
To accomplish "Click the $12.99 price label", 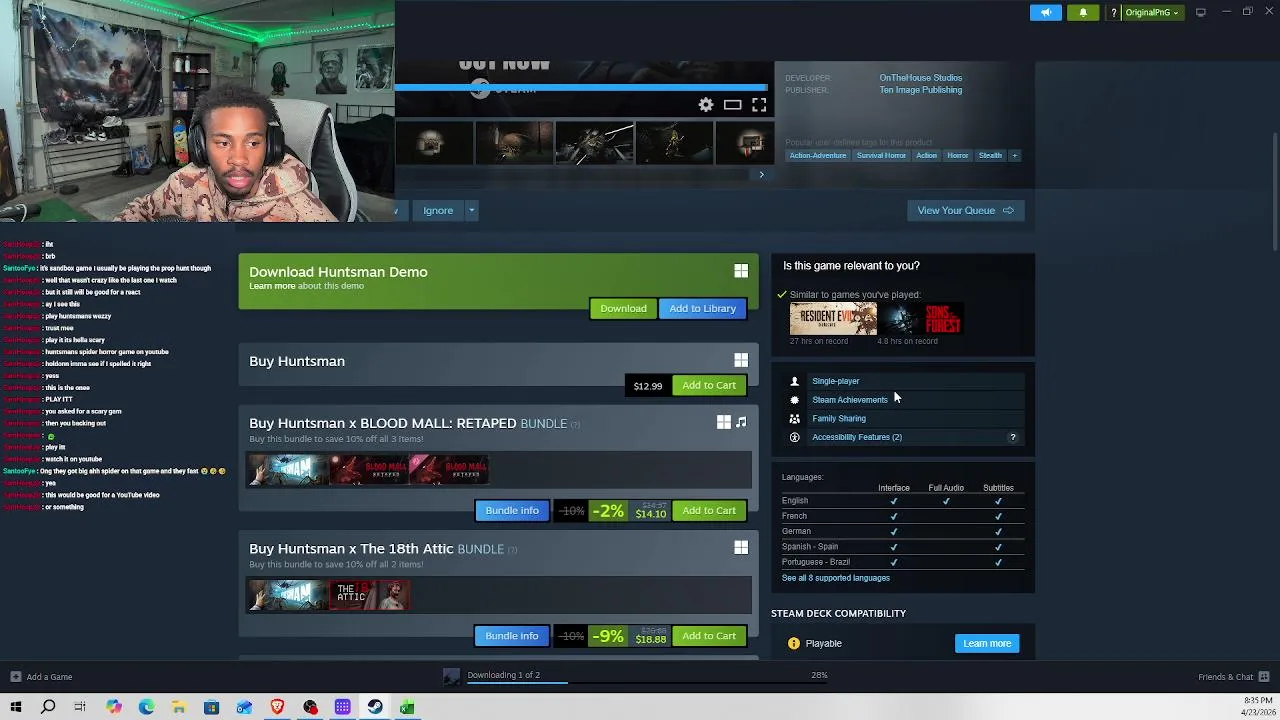I will [x=648, y=386].
